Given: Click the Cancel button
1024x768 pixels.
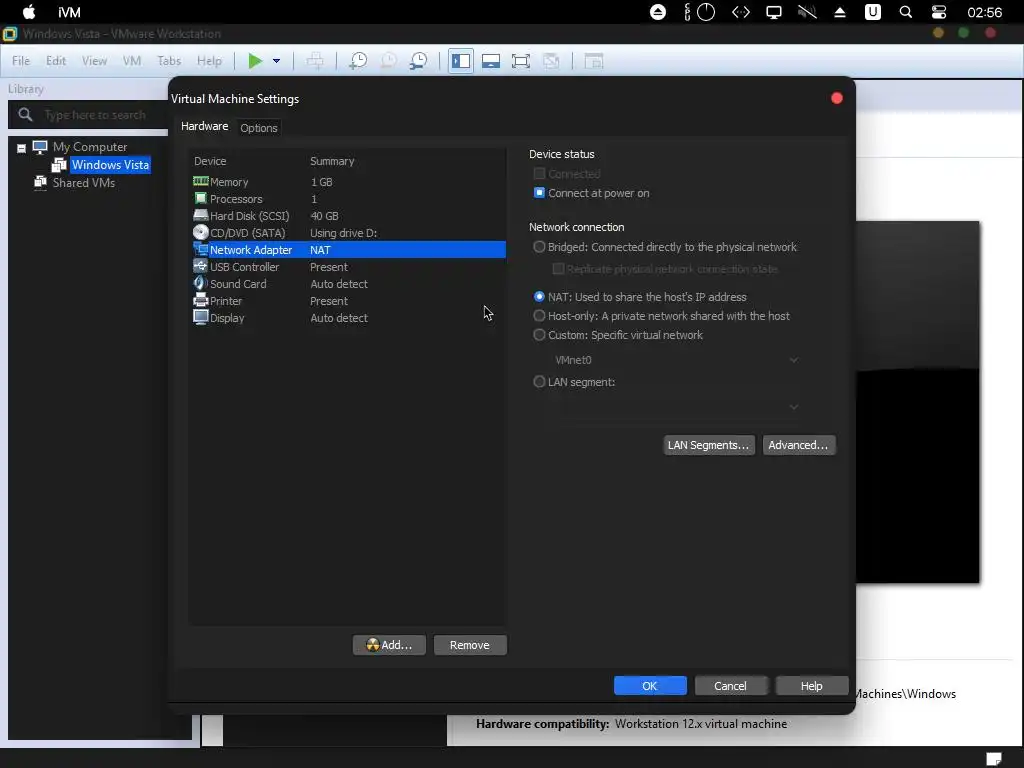Looking at the screenshot, I should tap(730, 686).
